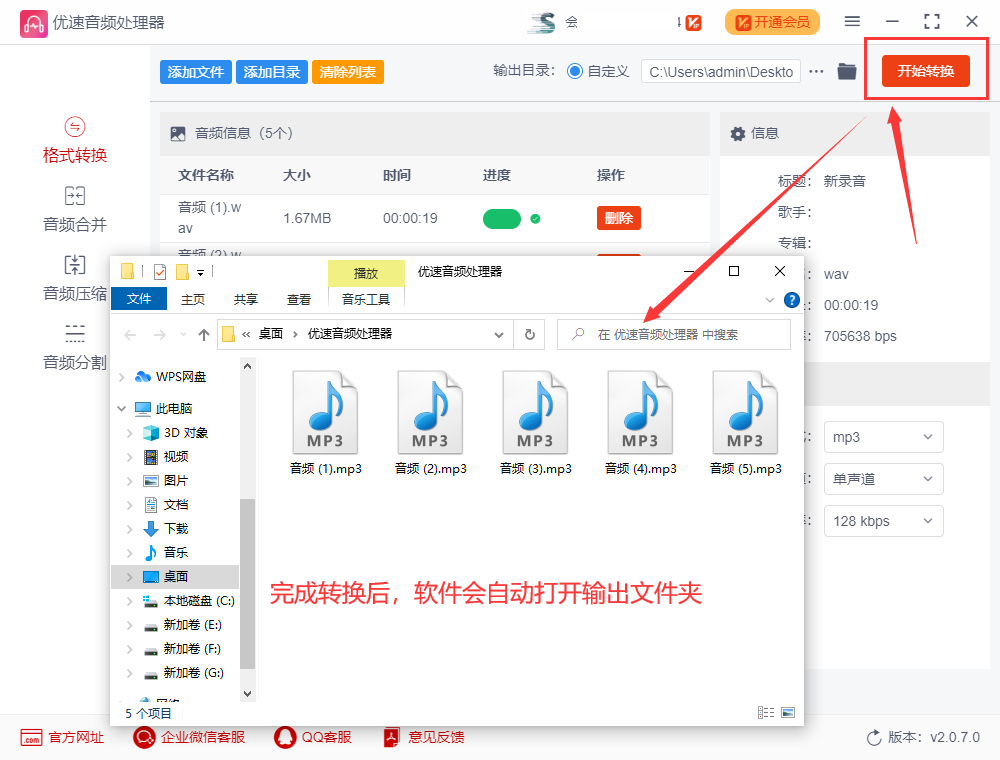Open the hamburger menu in title bar
Image resolution: width=1000 pixels, height=760 pixels.
tap(852, 22)
